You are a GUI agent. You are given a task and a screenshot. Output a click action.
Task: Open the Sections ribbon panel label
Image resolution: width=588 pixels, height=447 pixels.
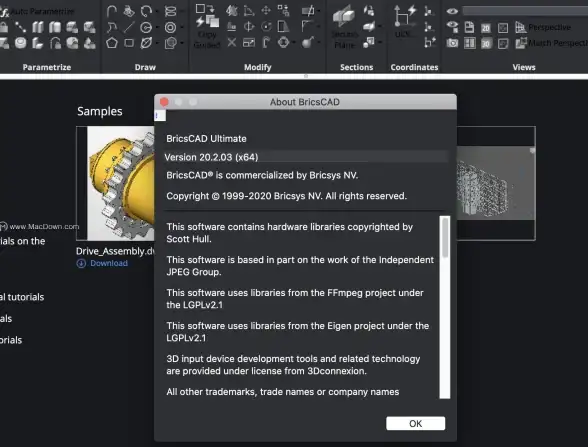(357, 67)
